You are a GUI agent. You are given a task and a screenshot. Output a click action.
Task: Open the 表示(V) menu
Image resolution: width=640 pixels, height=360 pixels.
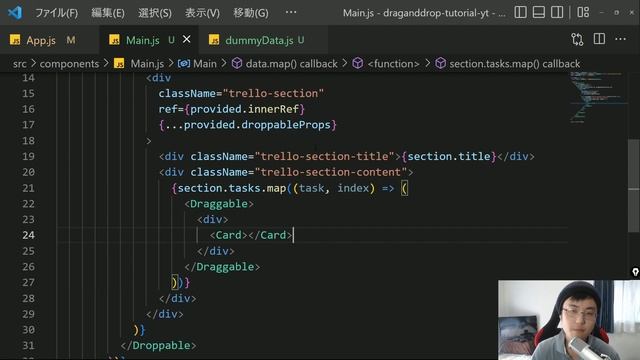coord(202,13)
